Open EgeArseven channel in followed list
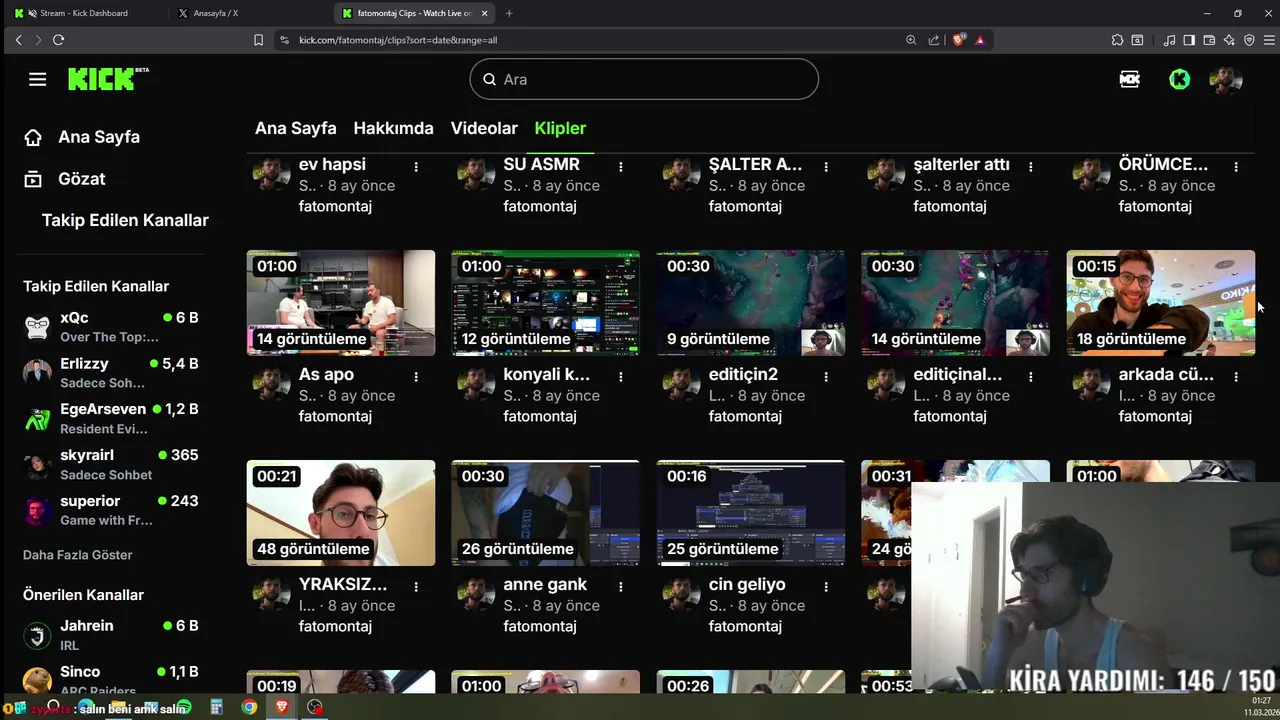 (x=111, y=418)
